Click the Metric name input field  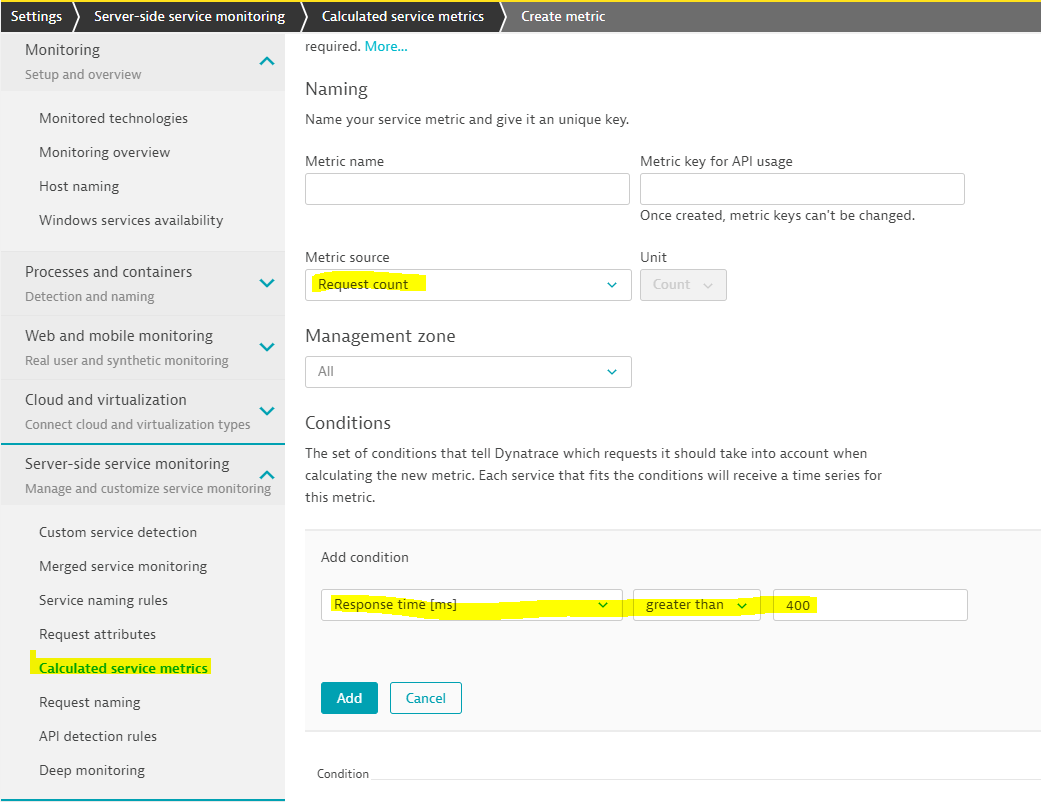pyautogui.click(x=467, y=189)
